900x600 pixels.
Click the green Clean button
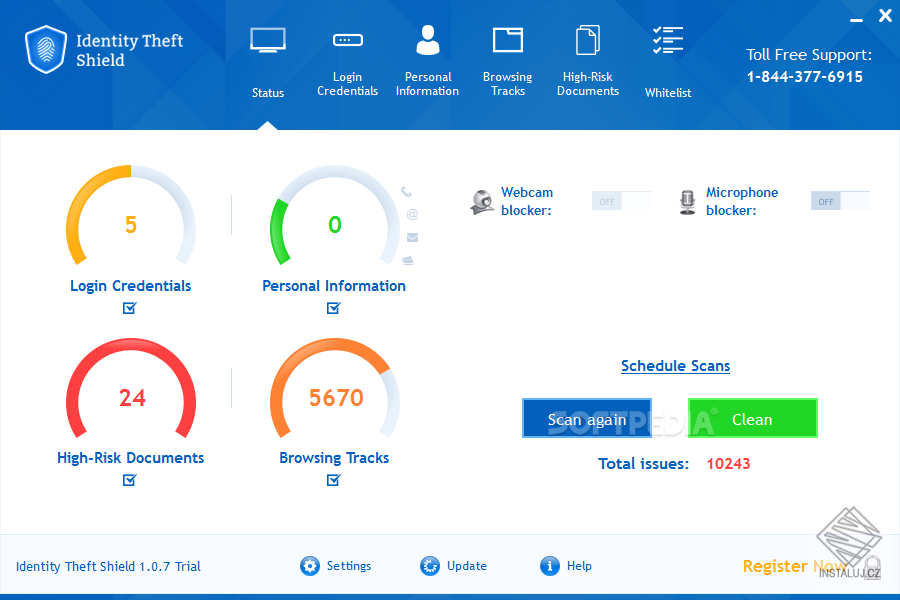752,419
